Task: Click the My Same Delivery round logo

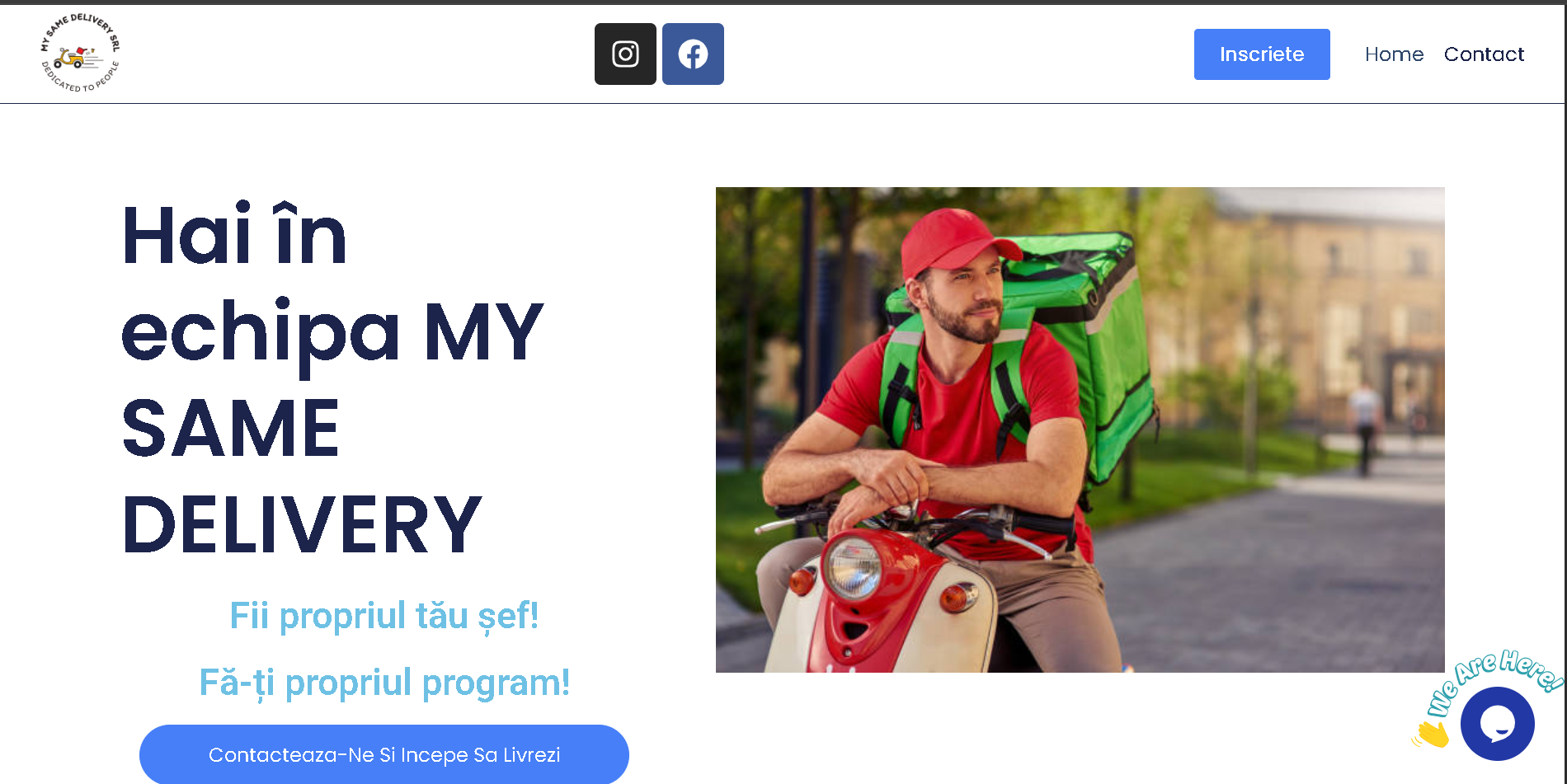Action: [80, 53]
